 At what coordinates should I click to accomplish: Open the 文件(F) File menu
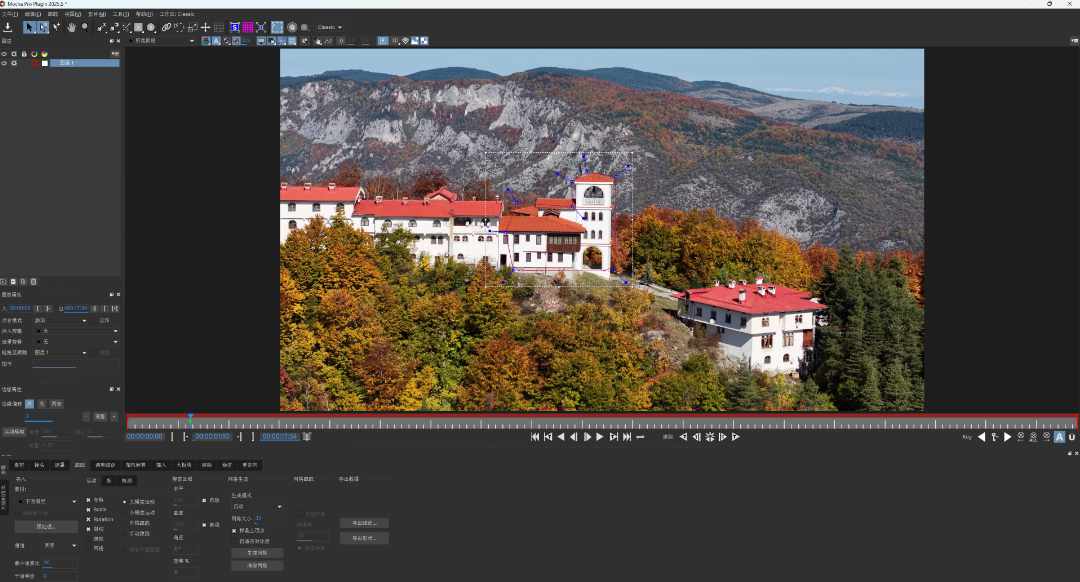8,14
